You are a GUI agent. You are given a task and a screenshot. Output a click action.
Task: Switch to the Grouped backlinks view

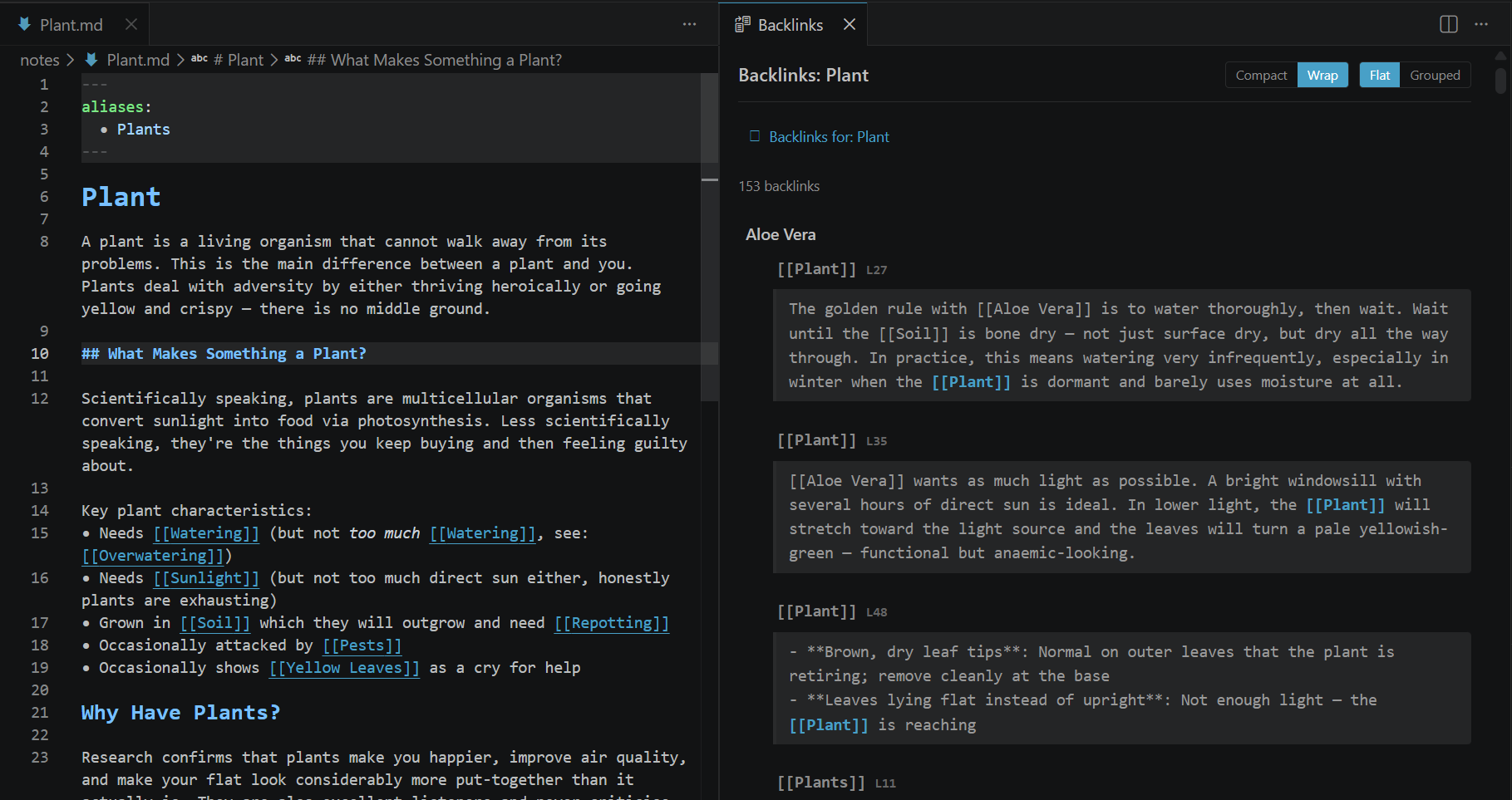click(1435, 75)
